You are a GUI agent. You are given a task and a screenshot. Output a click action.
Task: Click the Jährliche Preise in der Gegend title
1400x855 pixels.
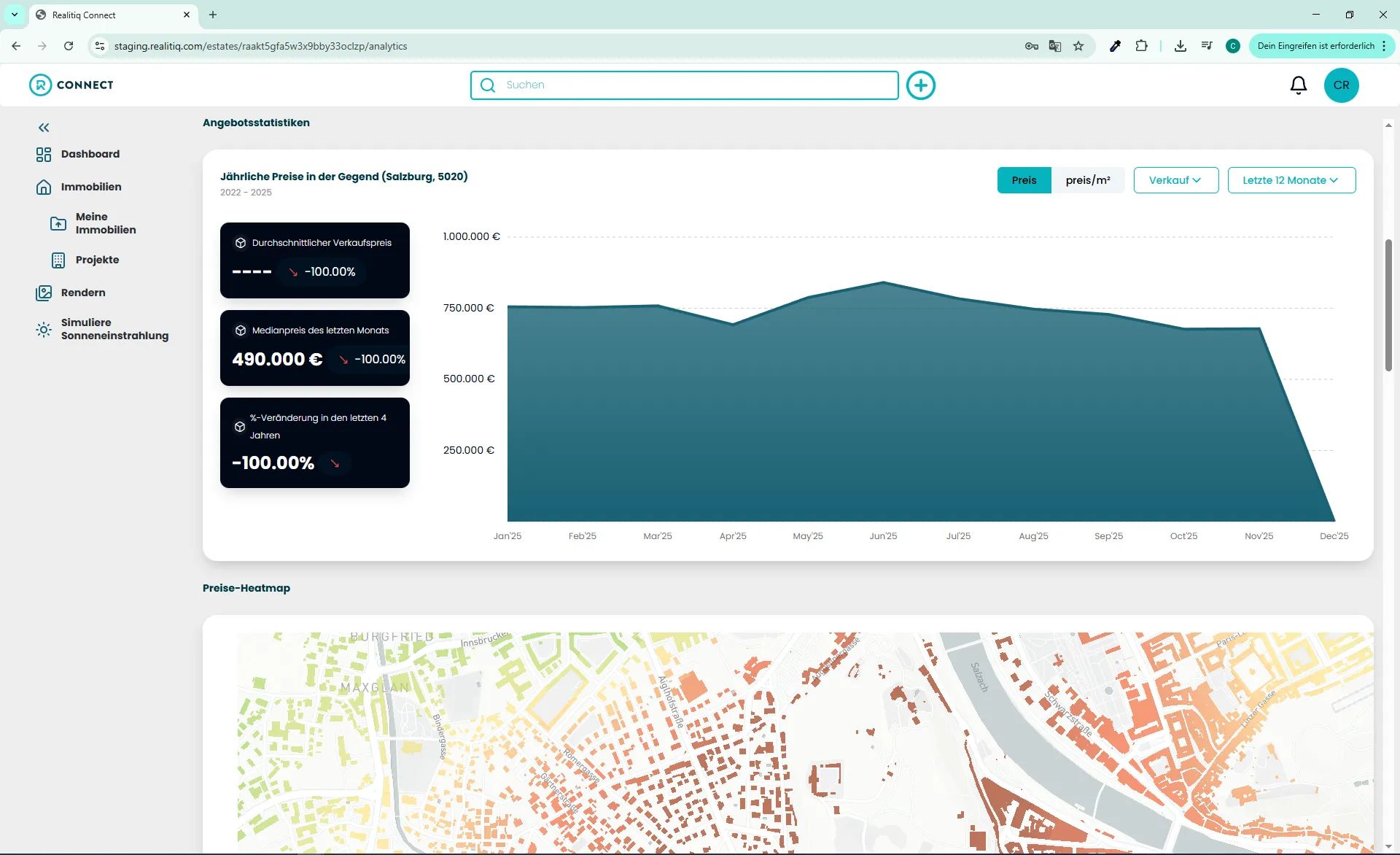(344, 177)
